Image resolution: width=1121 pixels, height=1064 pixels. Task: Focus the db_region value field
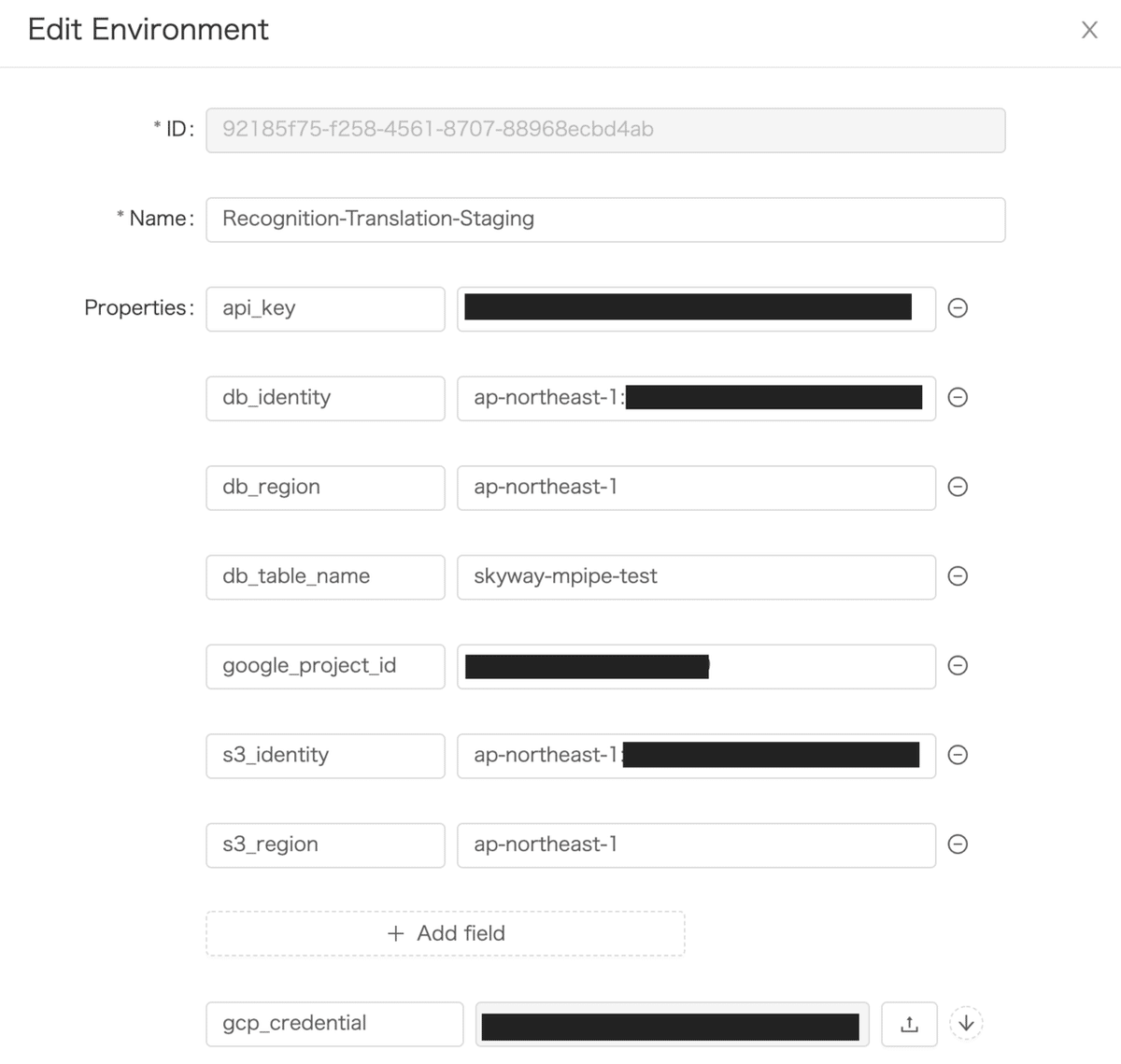click(696, 488)
